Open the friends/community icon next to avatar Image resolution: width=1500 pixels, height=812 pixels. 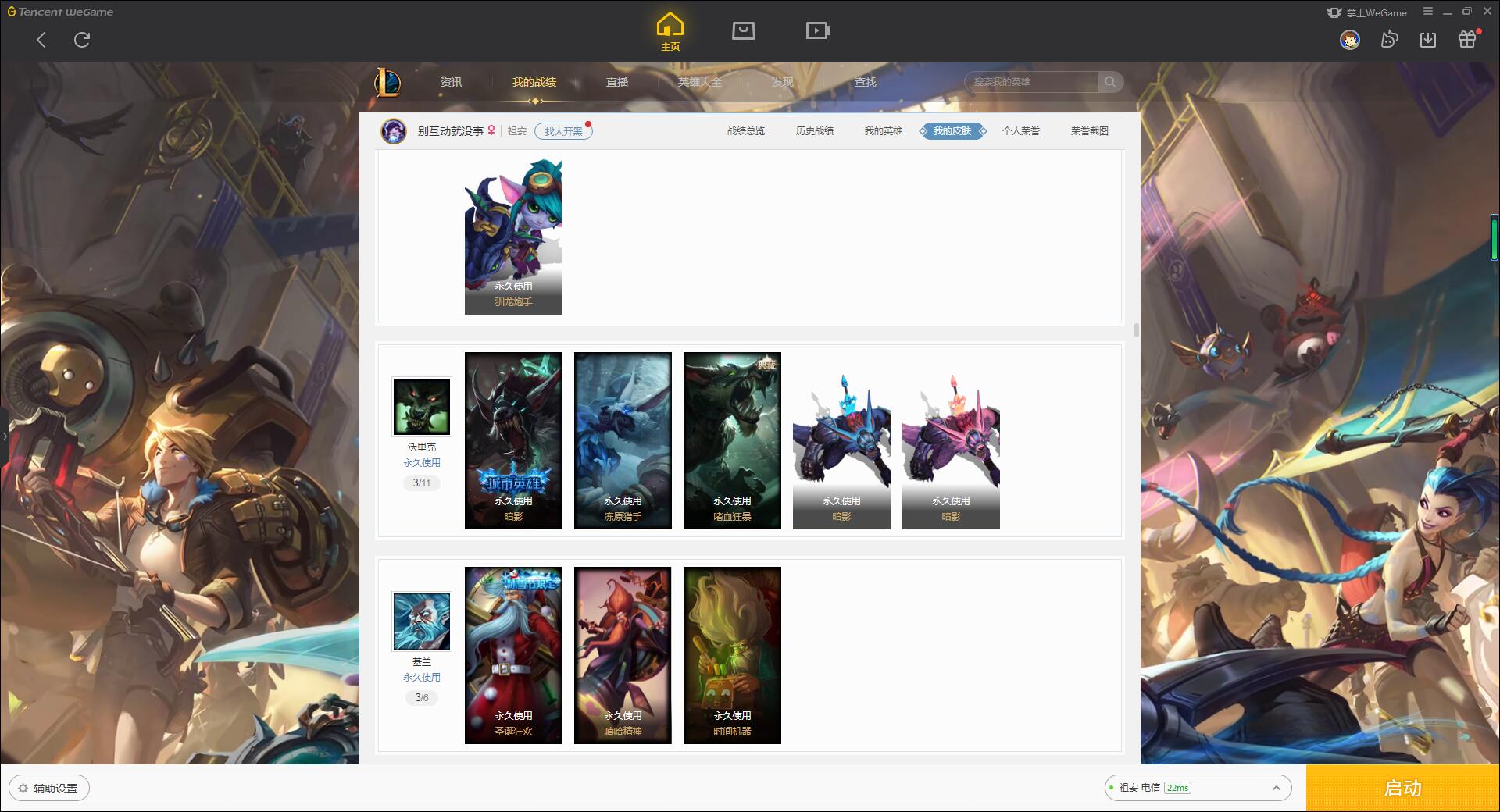point(1389,40)
